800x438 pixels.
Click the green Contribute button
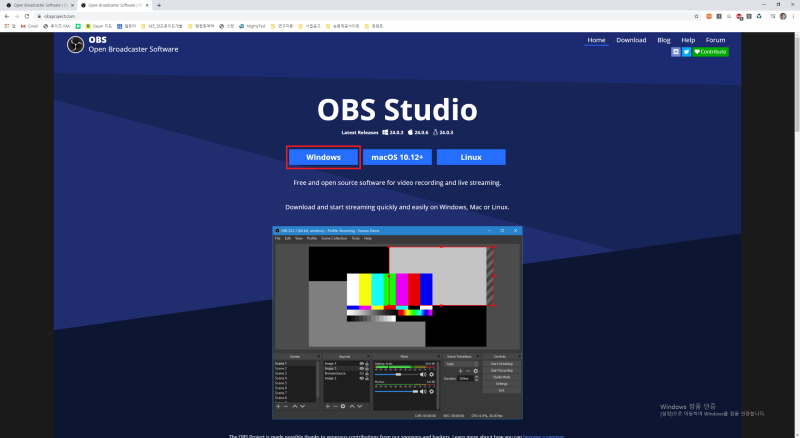pos(710,52)
